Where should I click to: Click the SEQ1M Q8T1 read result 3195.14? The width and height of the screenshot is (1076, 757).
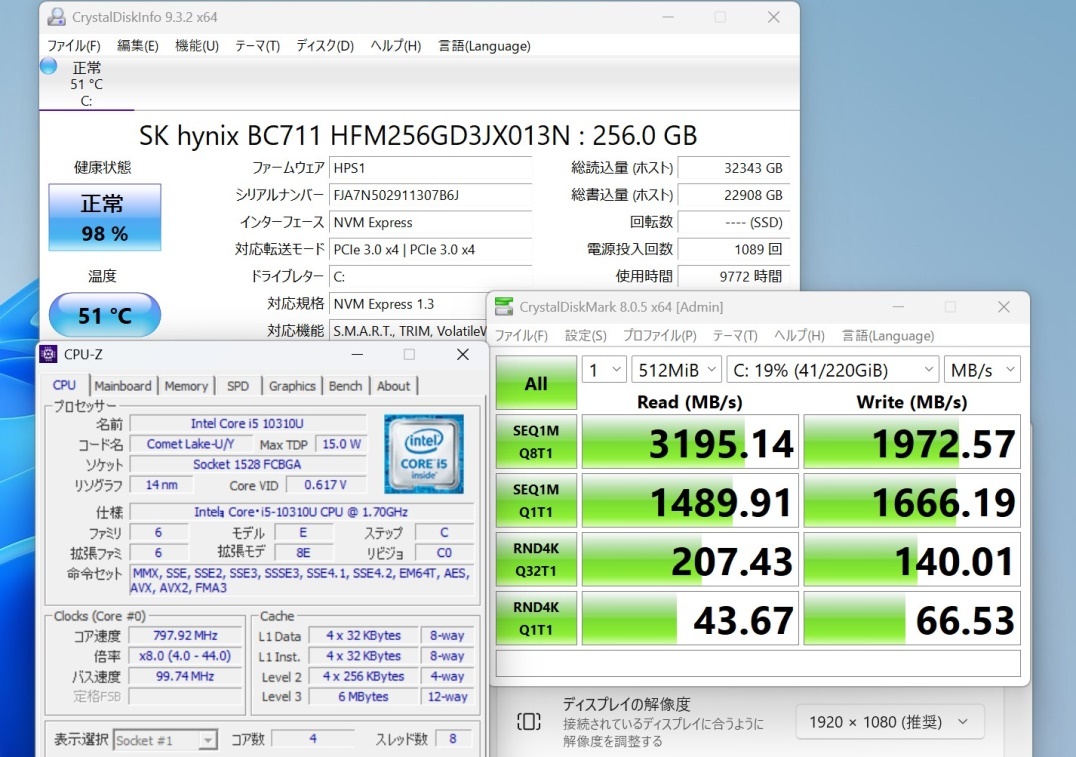pos(690,442)
